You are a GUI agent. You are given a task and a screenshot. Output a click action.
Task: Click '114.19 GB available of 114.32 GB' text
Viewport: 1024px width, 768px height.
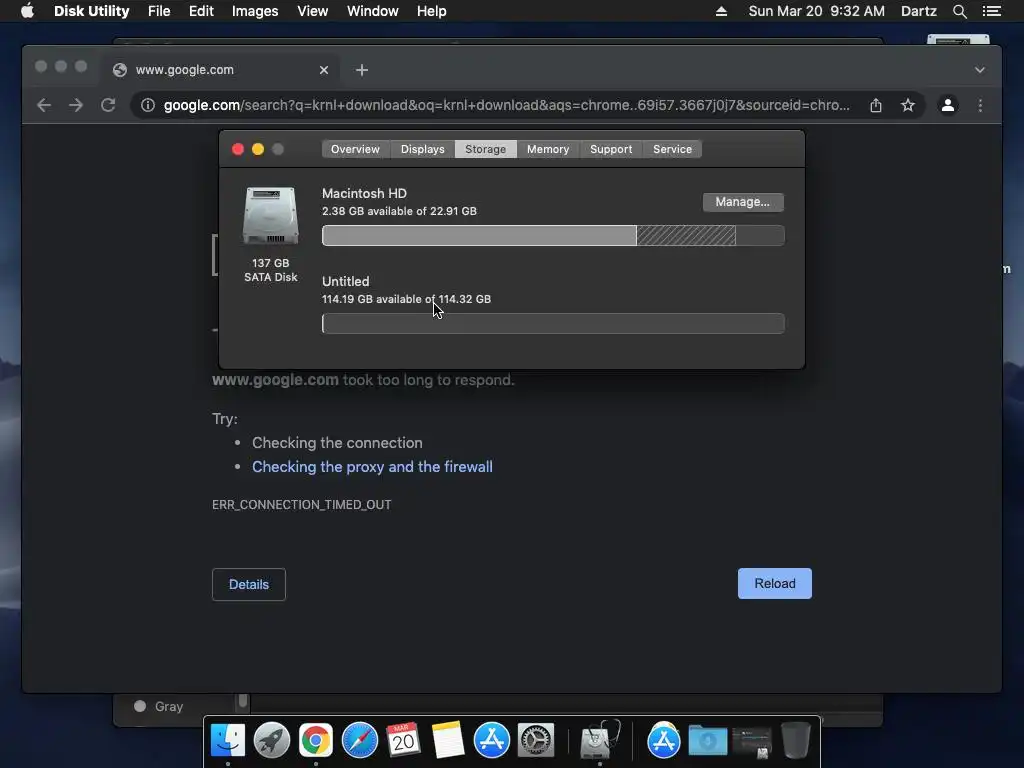(406, 299)
